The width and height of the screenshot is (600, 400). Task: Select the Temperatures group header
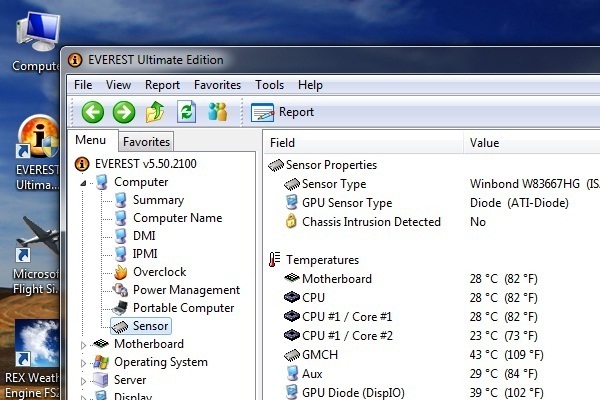[x=314, y=260]
